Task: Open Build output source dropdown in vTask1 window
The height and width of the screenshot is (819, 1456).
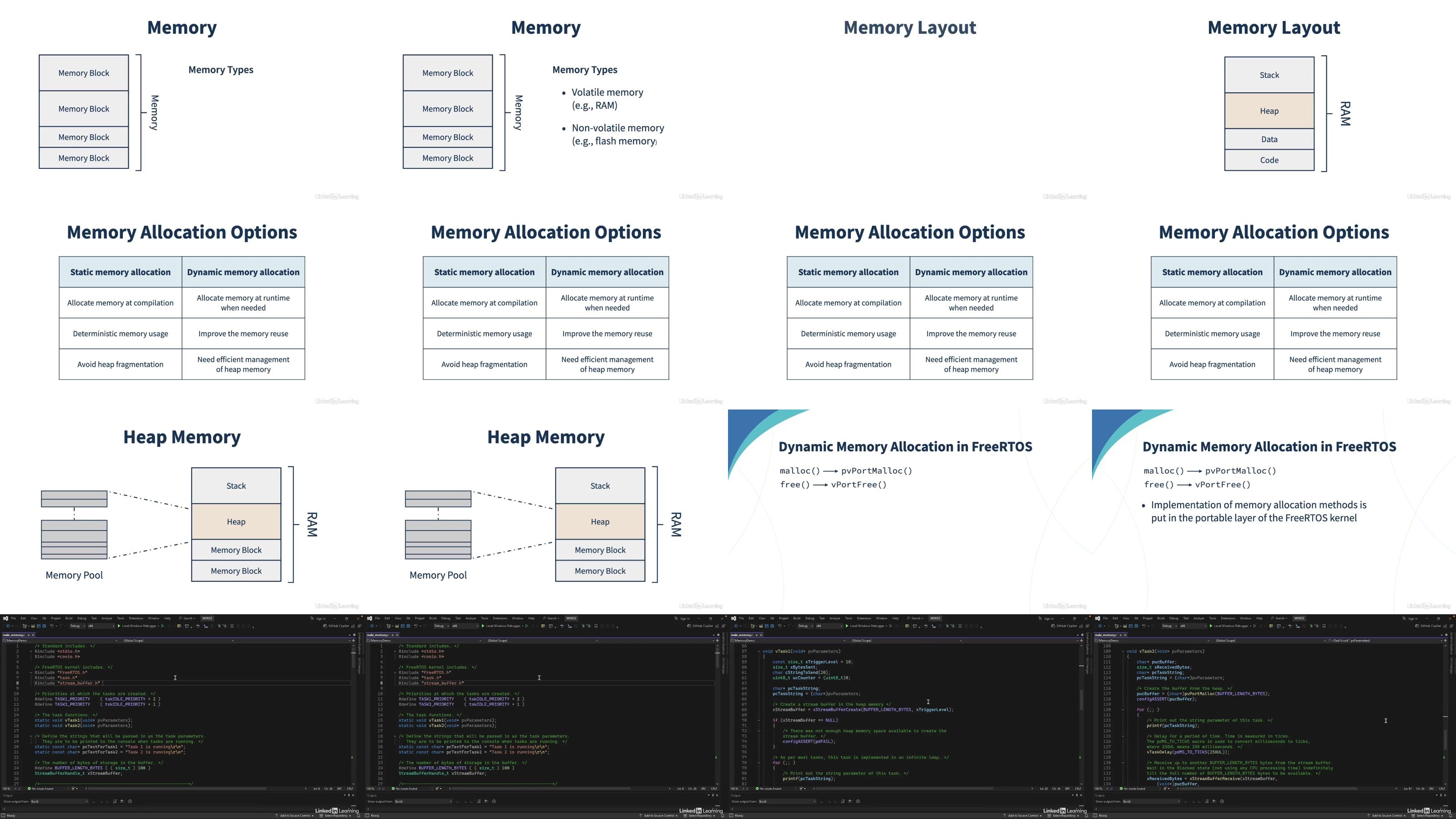Action: click(788, 801)
